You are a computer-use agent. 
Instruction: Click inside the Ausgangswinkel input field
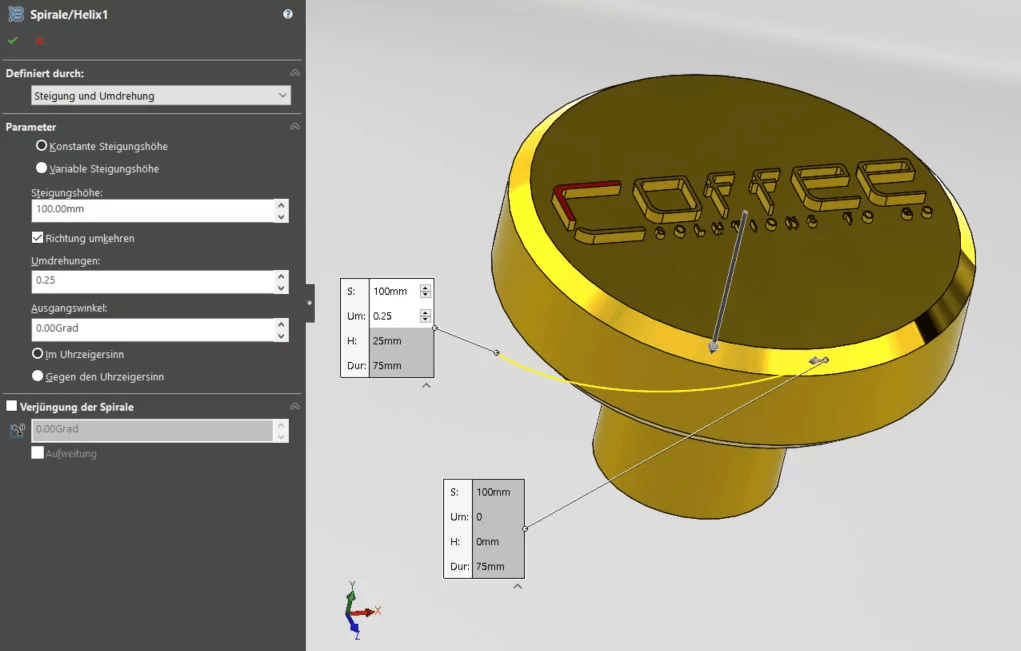pos(150,328)
